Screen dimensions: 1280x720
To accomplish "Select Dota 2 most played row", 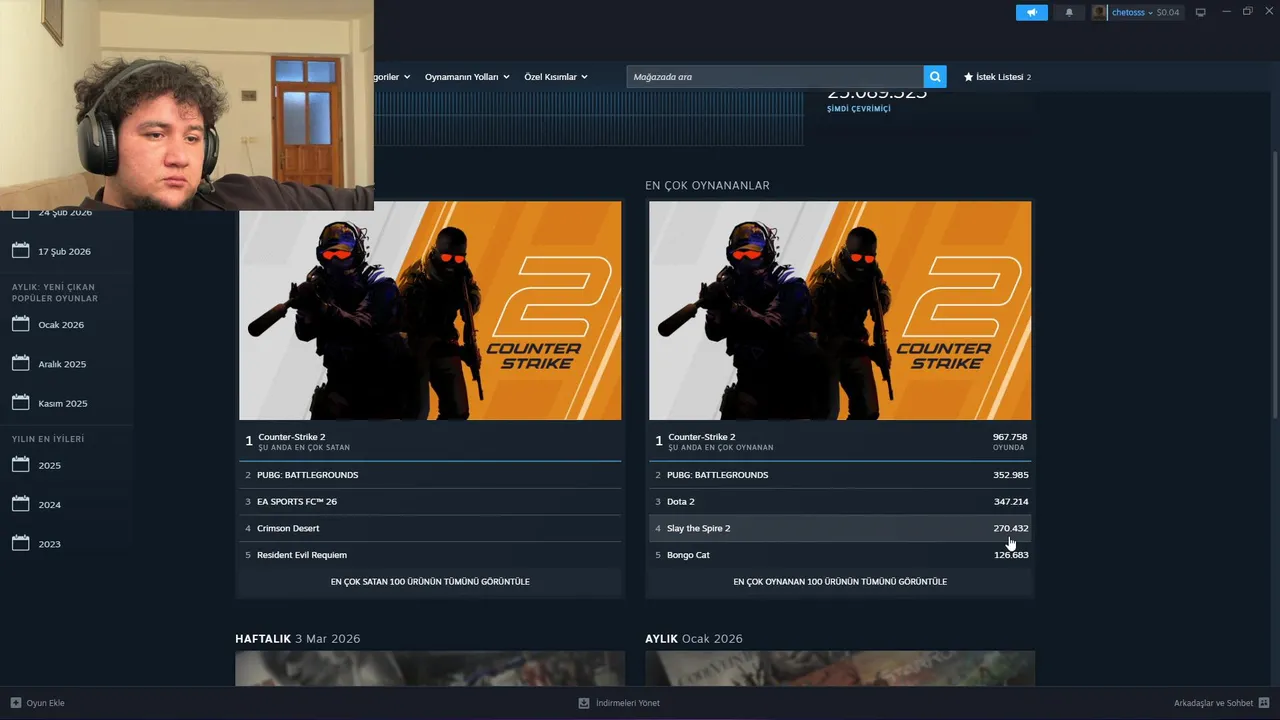I will 840,501.
